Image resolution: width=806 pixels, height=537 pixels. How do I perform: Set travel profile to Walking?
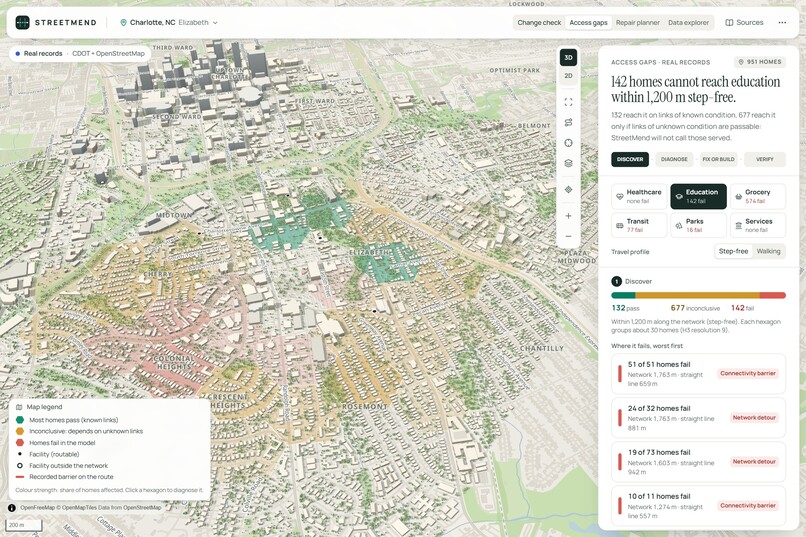click(768, 251)
